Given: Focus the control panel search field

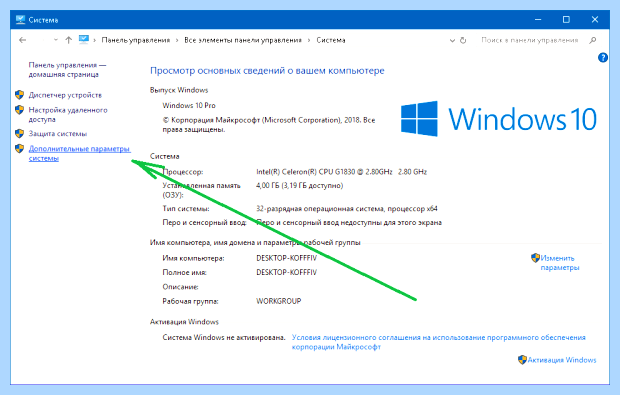Looking at the screenshot, I should click(x=530, y=40).
